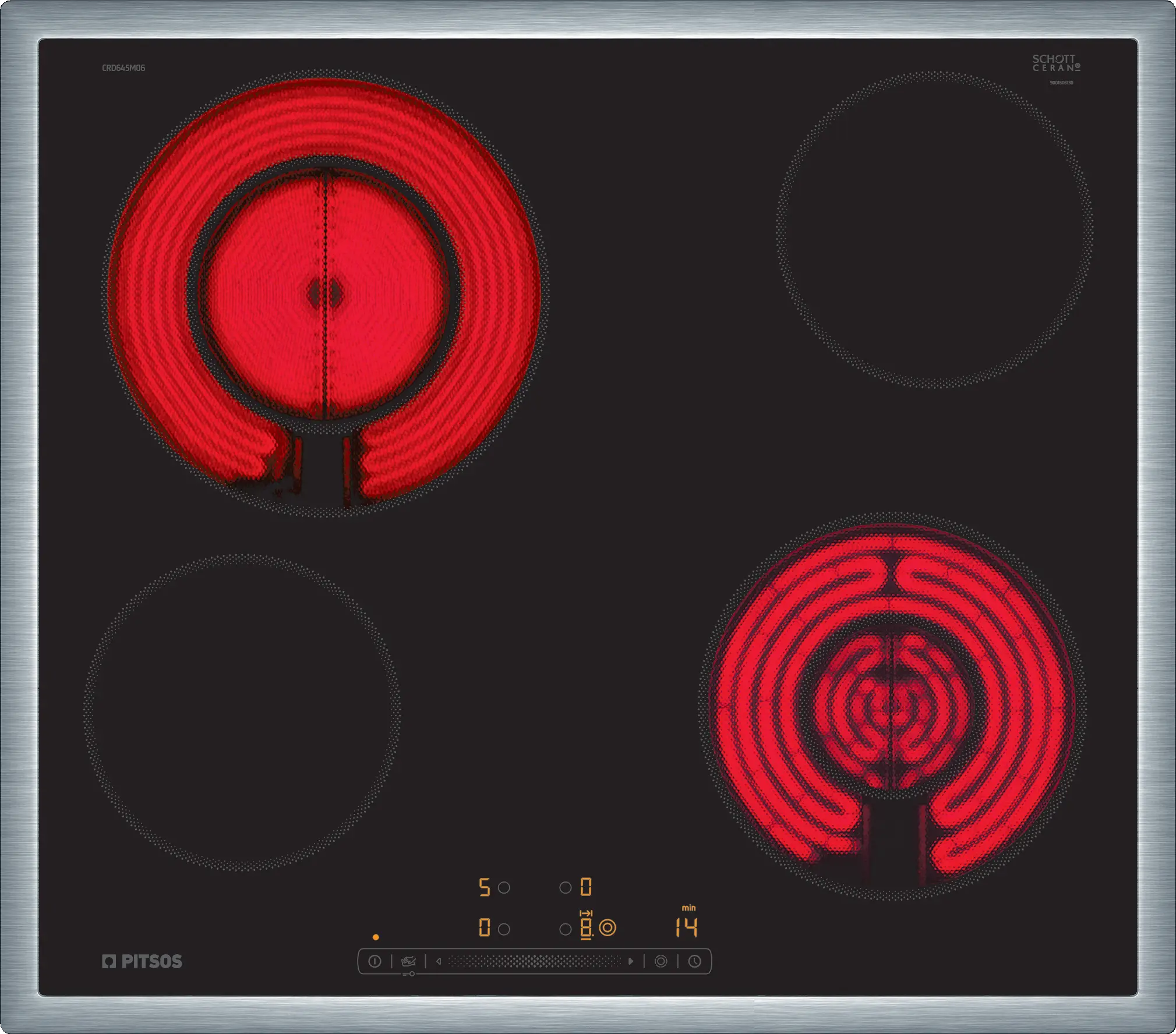Tap the front-right 8 power level digit
This screenshot has width=1176, height=1034.
coord(586,927)
